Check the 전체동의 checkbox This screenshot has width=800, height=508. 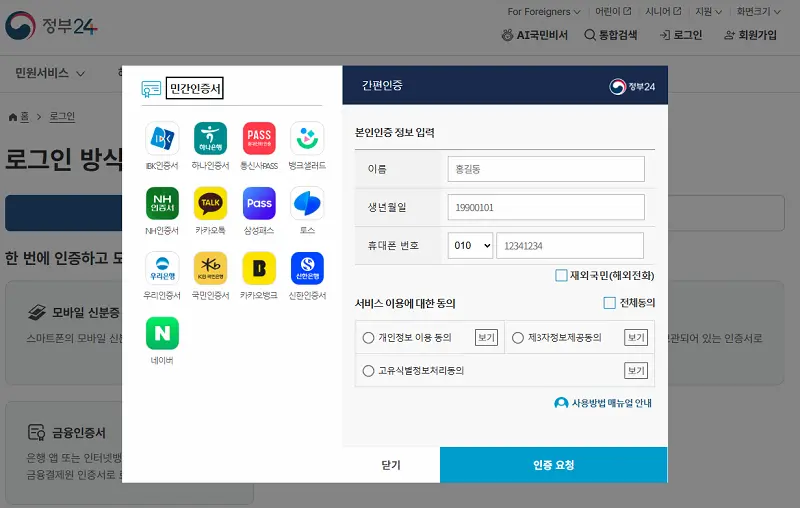tap(609, 303)
